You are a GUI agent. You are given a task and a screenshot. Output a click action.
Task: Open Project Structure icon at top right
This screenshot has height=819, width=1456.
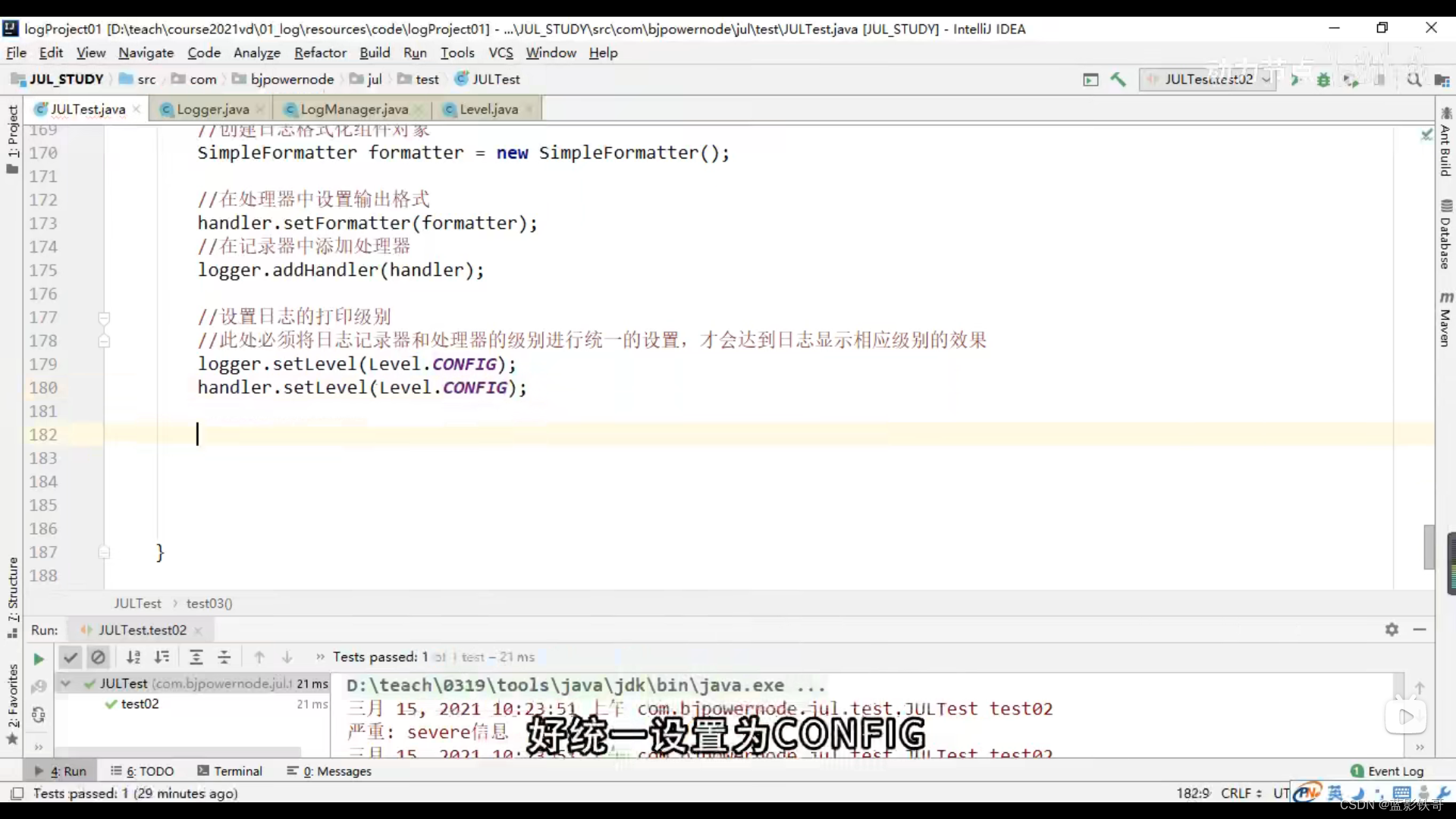1442,80
